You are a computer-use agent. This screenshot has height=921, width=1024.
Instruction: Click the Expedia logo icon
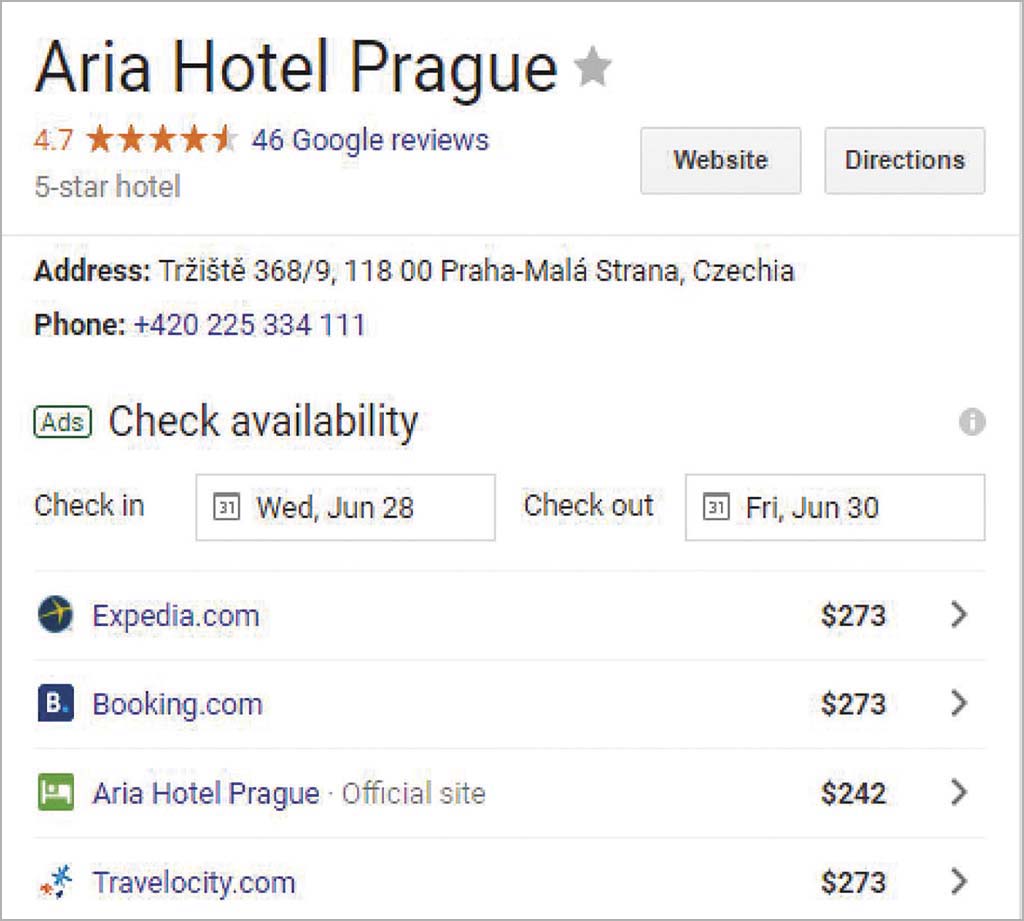(x=56, y=614)
